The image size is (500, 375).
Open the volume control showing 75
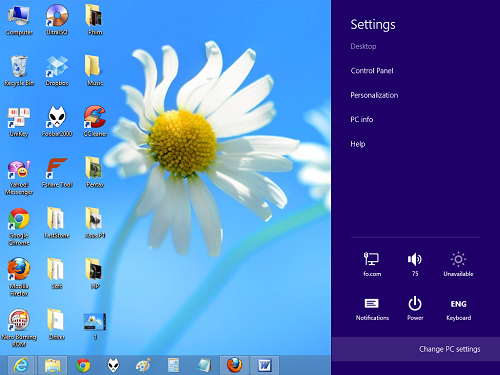point(415,264)
